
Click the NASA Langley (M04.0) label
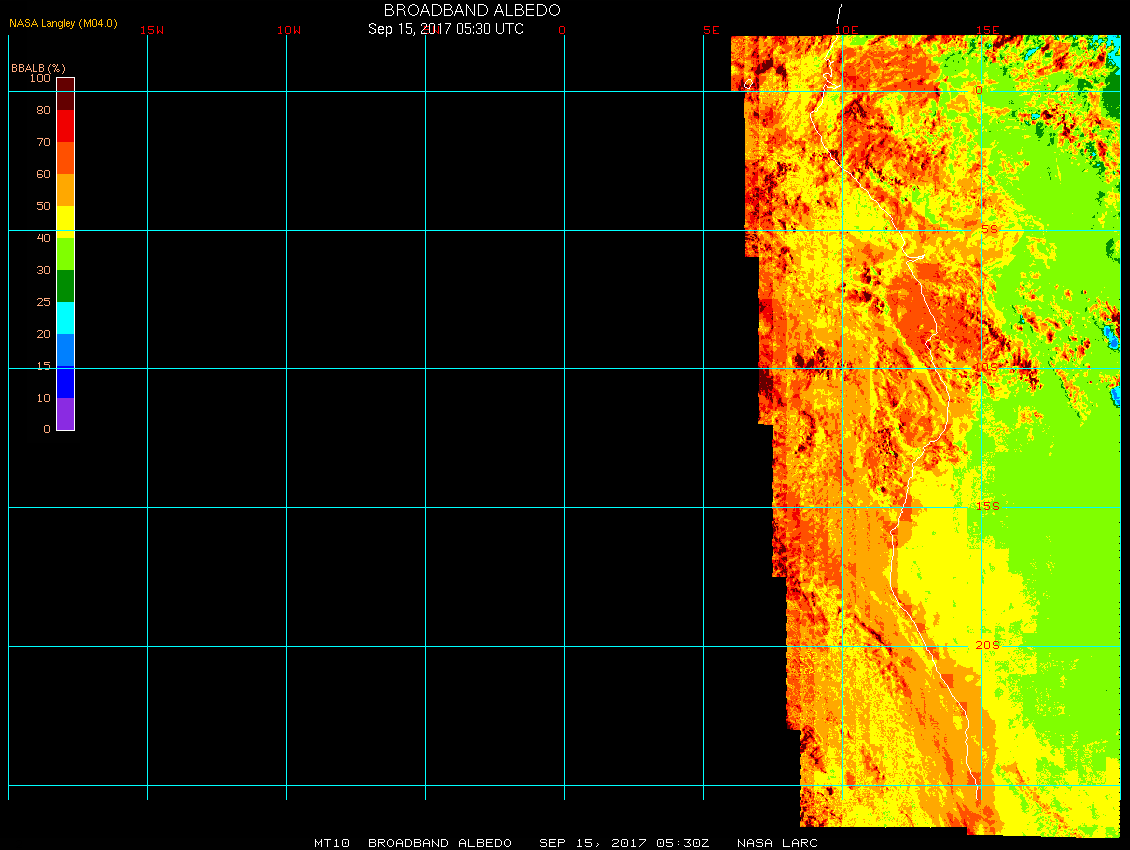[63, 23]
